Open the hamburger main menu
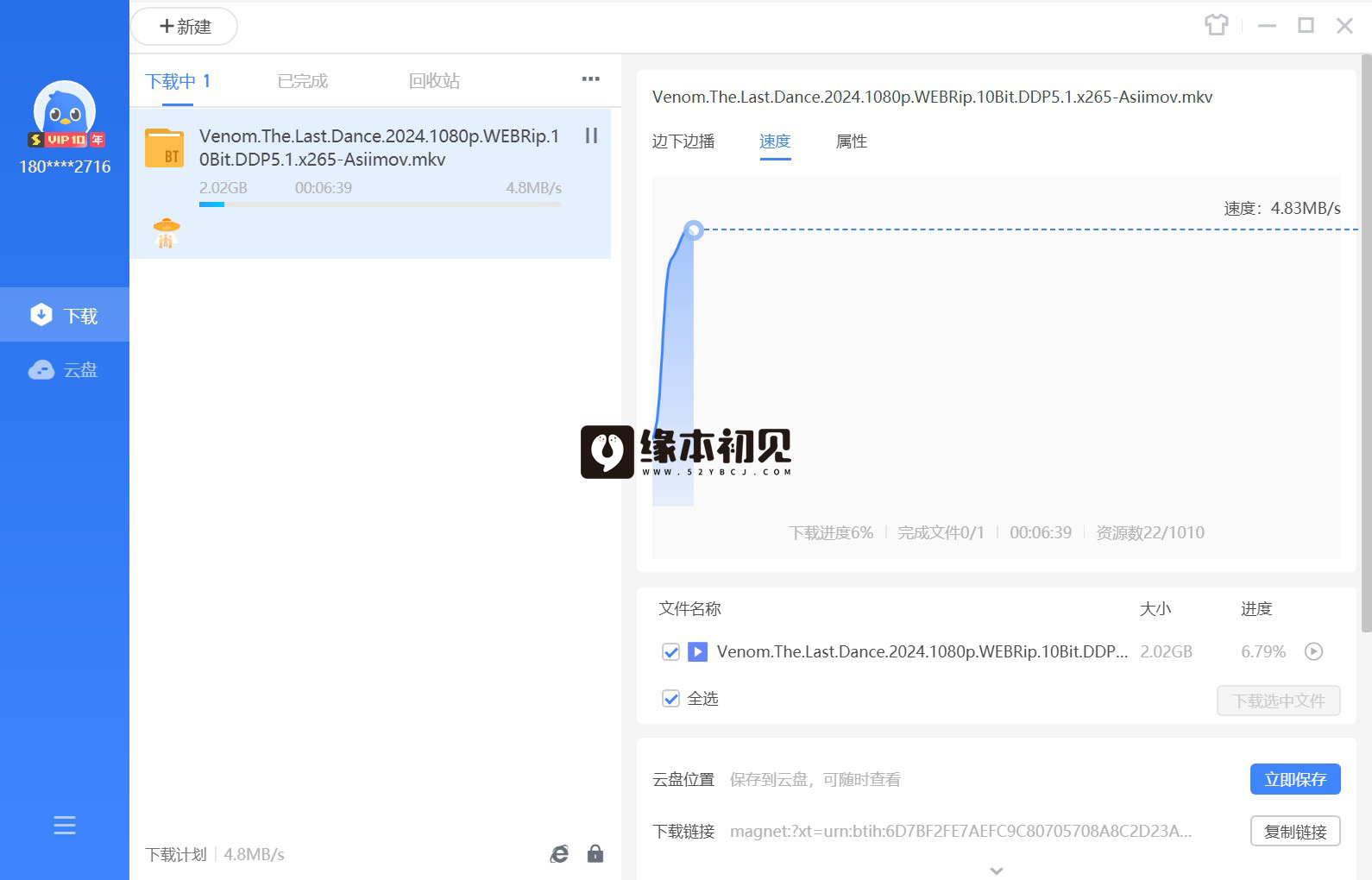 tap(65, 826)
